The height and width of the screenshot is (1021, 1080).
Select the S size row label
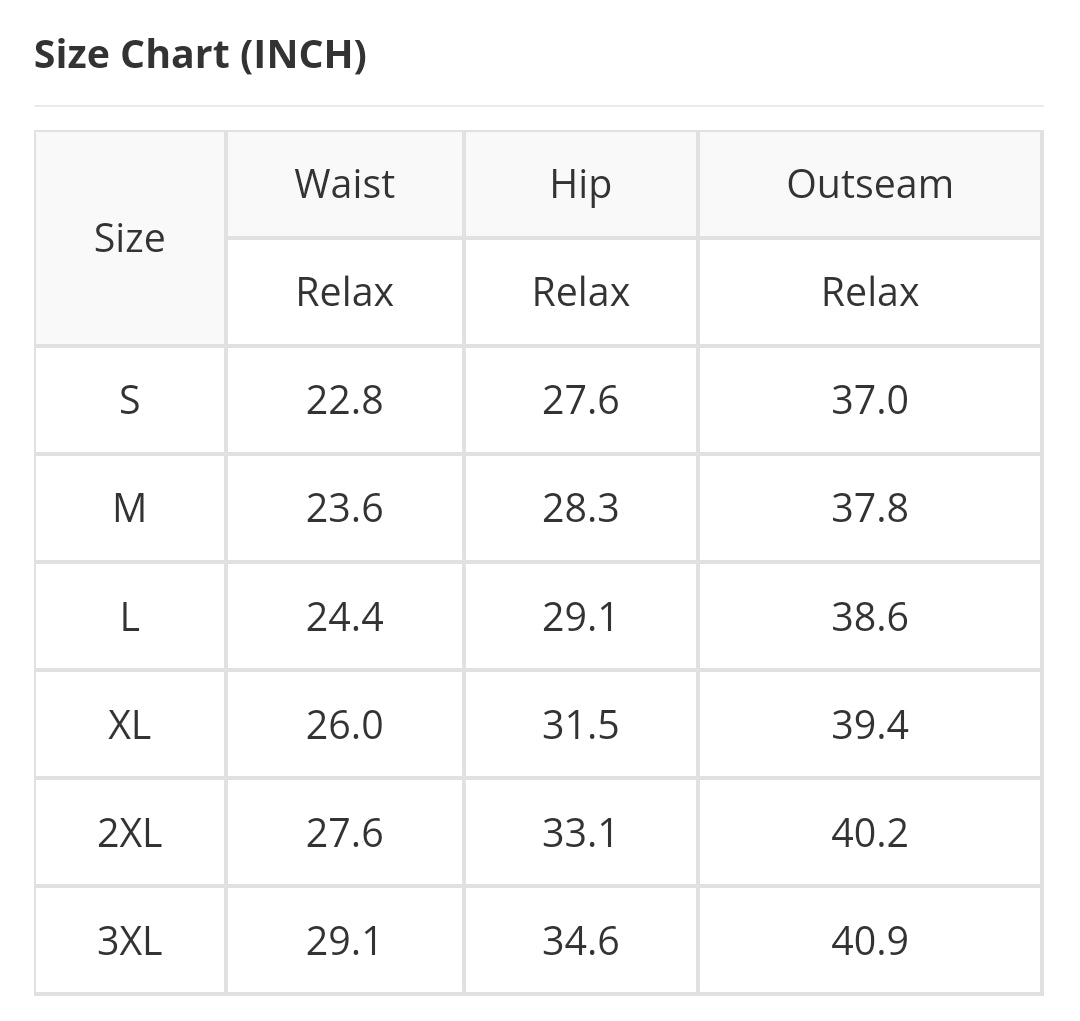[130, 400]
